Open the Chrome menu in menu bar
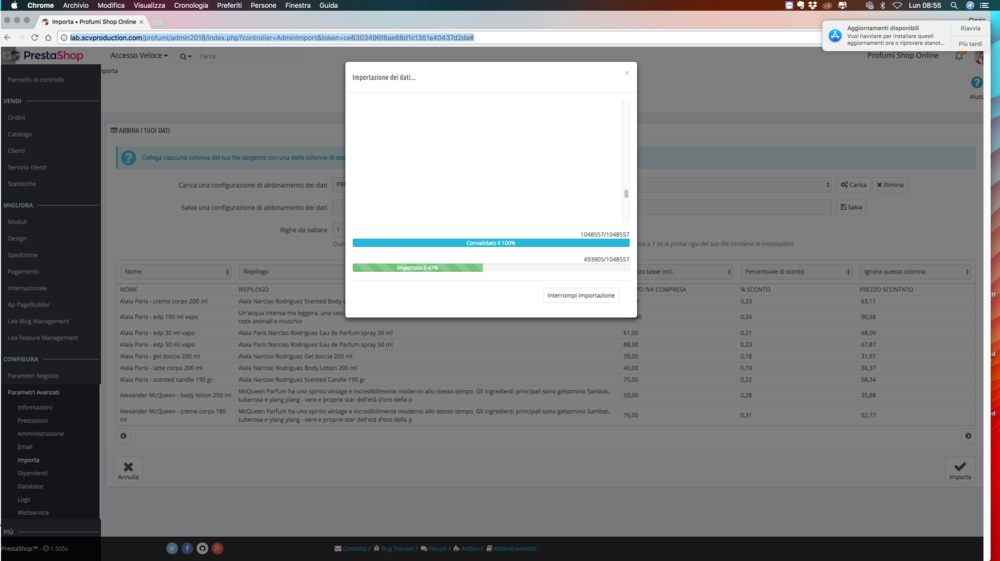This screenshot has width=1000, height=561. click(x=40, y=5)
